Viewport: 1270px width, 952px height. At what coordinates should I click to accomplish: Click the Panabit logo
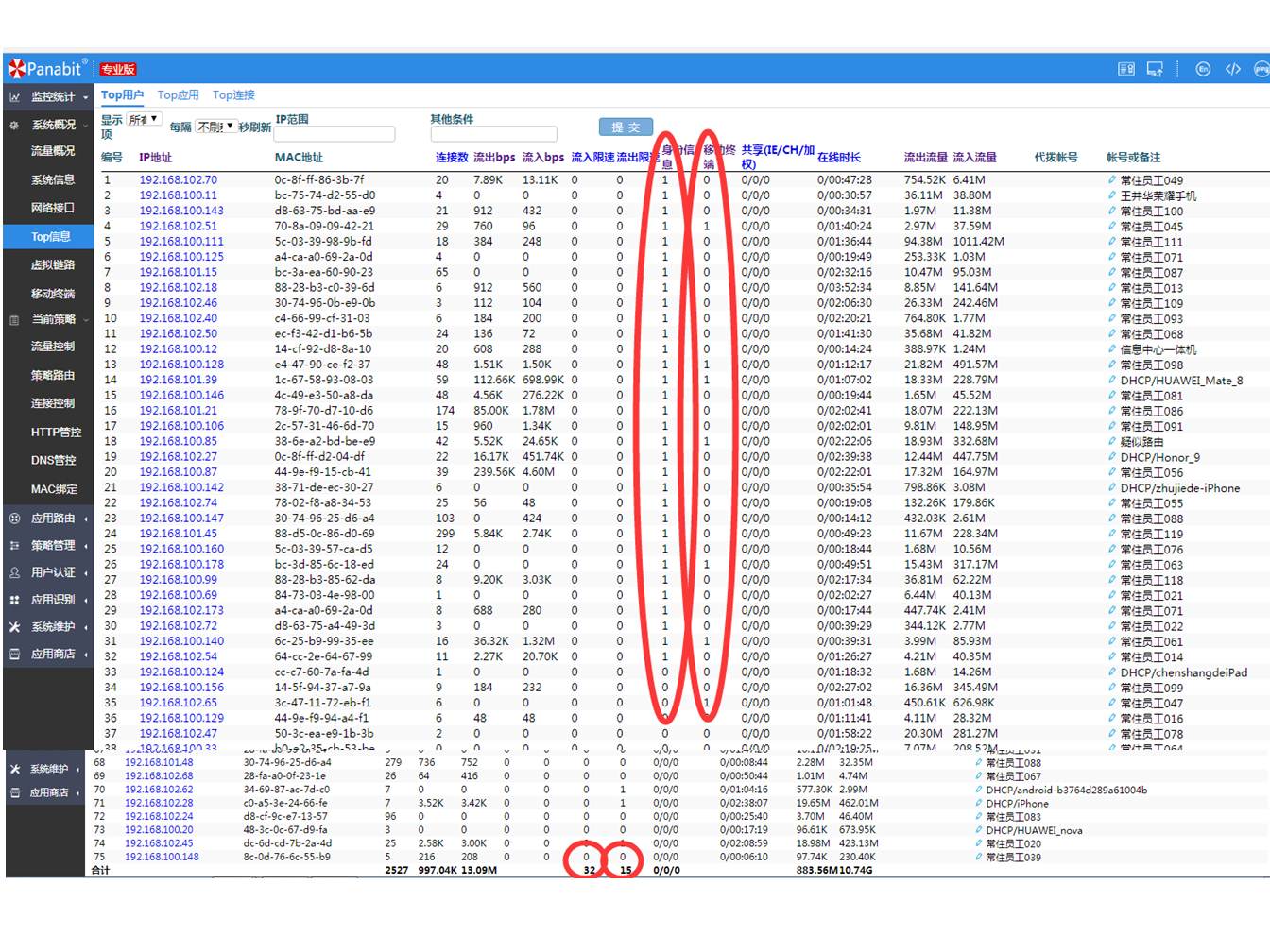coord(47,68)
